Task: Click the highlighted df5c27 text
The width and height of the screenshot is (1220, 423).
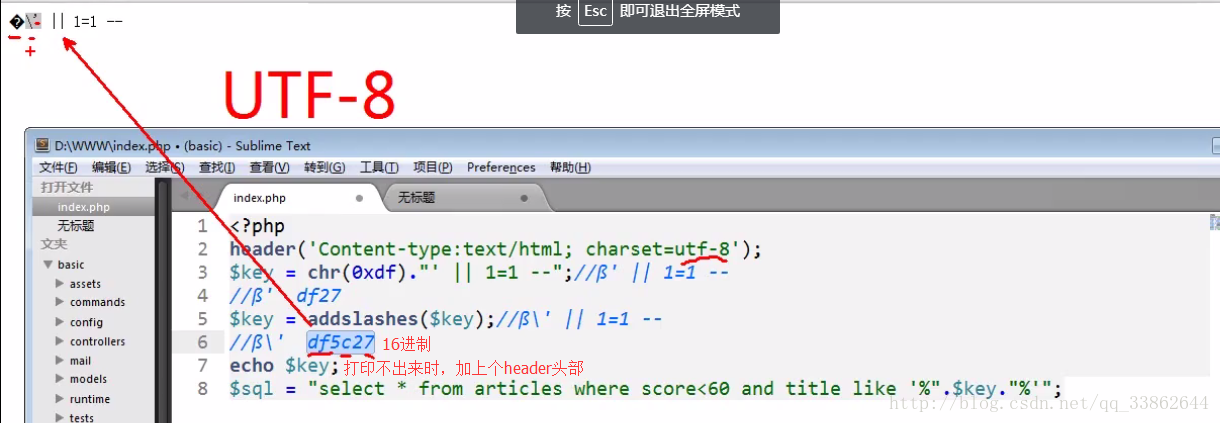Action: [341, 343]
